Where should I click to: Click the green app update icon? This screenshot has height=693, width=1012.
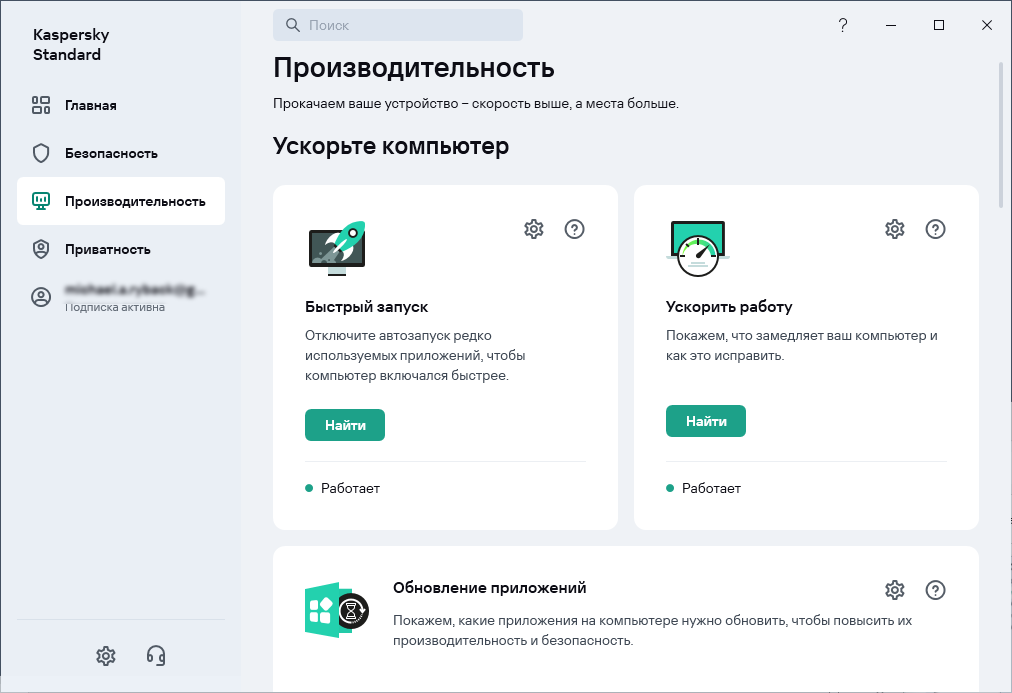[x=336, y=610]
